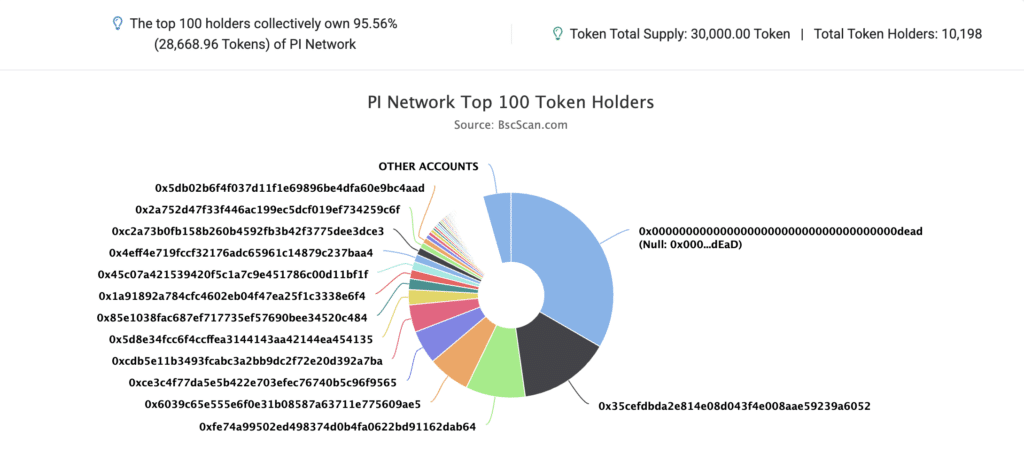Select the large blue dead address pie slice
This screenshot has height=454, width=1024.
click(x=568, y=261)
